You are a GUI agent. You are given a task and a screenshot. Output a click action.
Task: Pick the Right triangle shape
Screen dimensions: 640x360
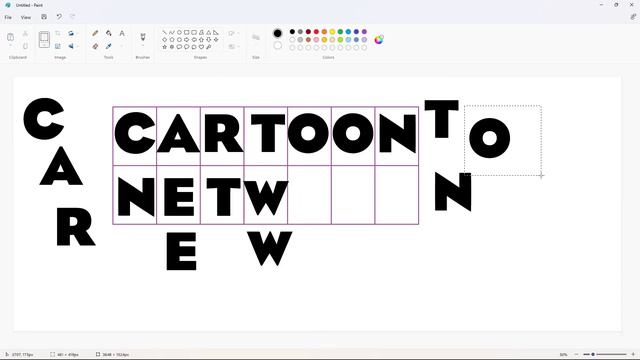[x=216, y=32]
